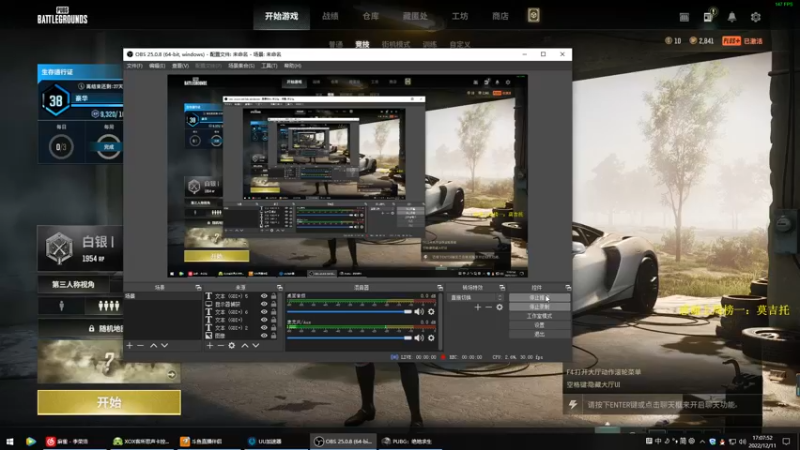Unlock the 显示器捕获 source
800x450 pixels.
273,304
